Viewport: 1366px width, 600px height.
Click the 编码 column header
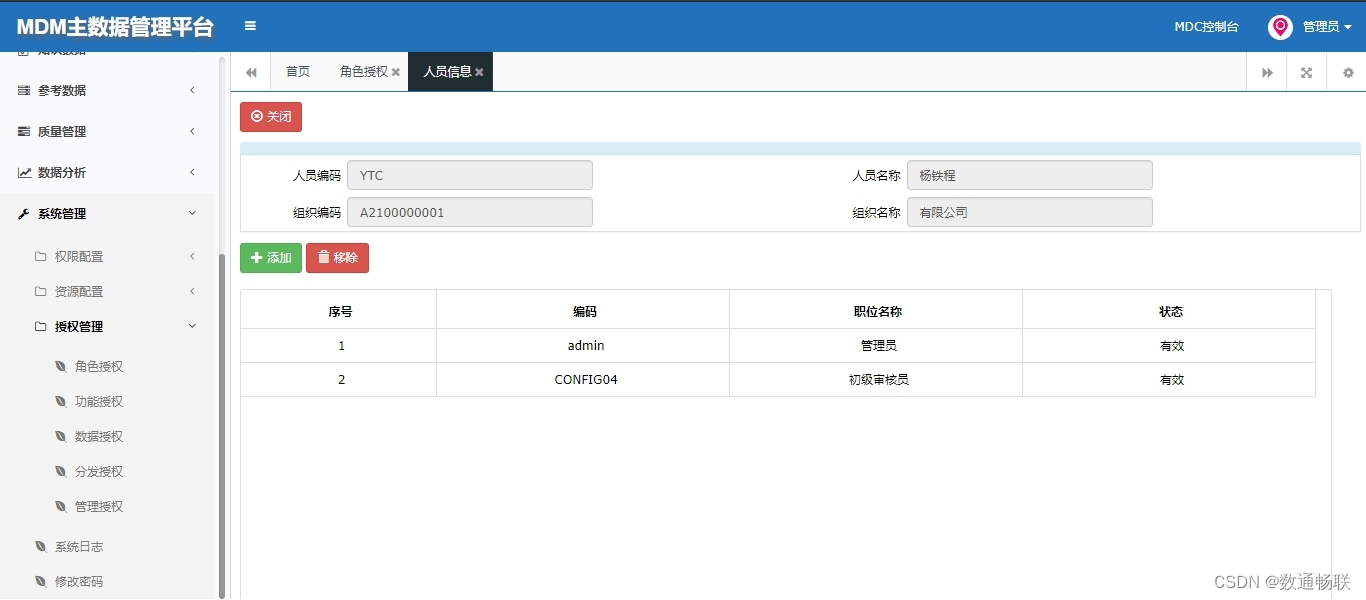[x=584, y=311]
